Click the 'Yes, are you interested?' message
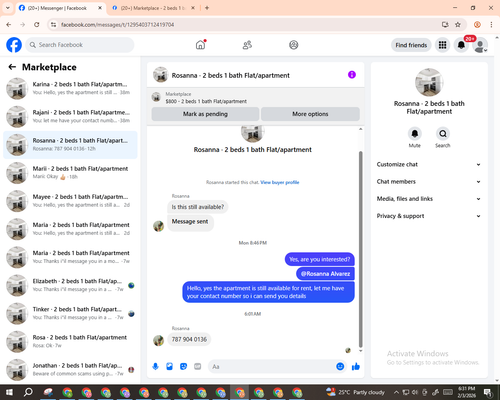The height and width of the screenshot is (400, 500). tap(320, 259)
